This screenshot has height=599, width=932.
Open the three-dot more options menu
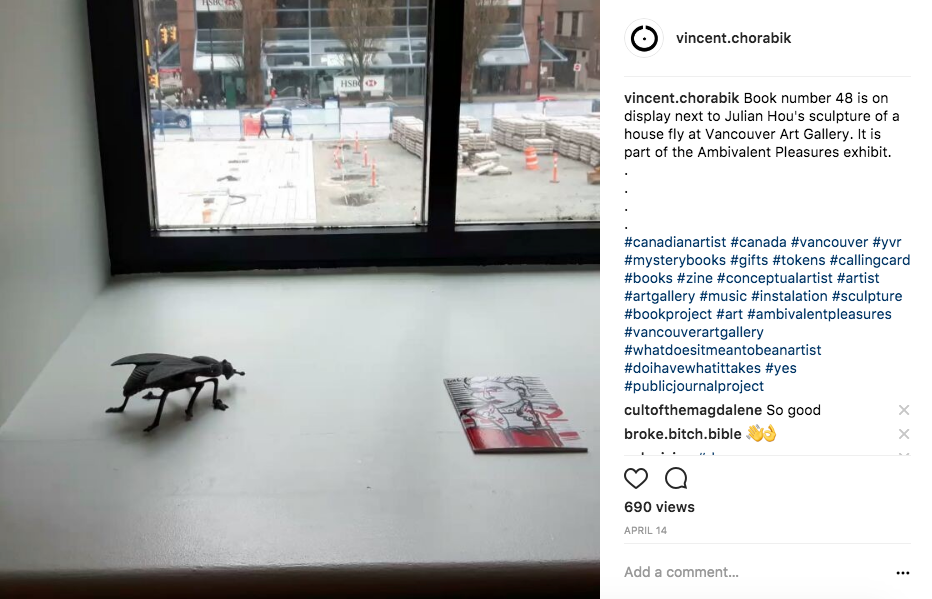pos(902,573)
